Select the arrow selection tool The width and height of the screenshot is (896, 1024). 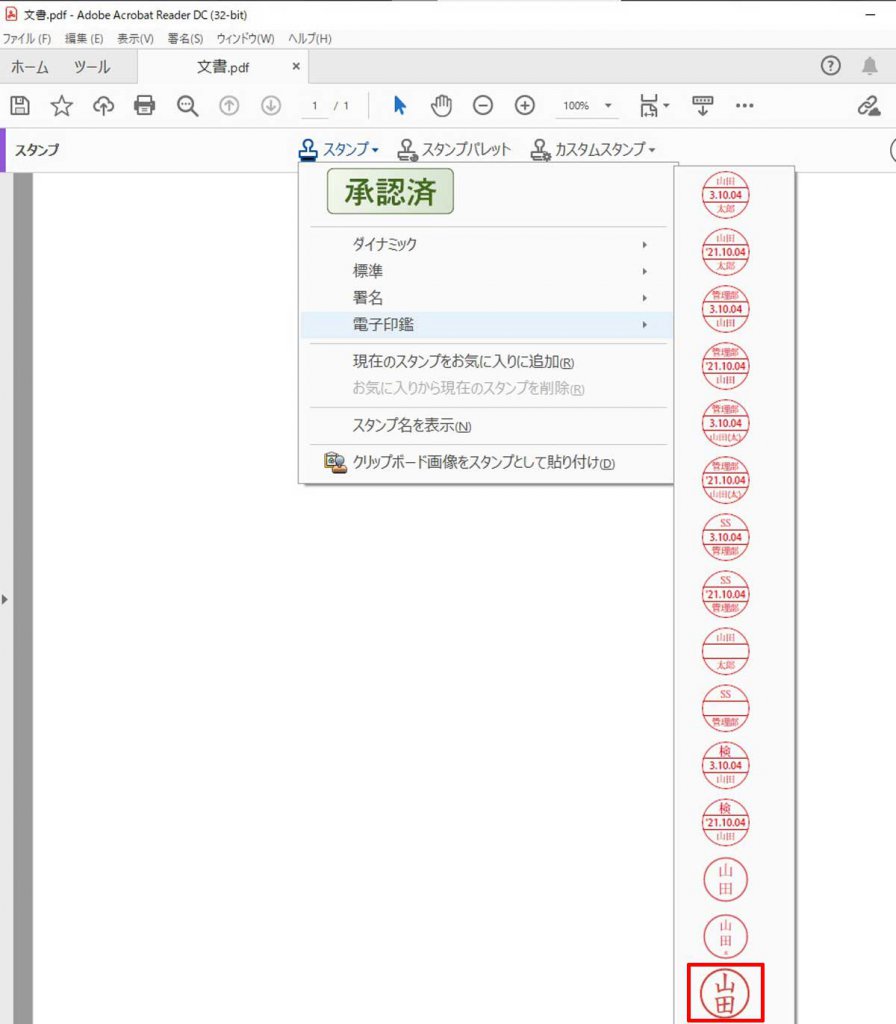(400, 105)
